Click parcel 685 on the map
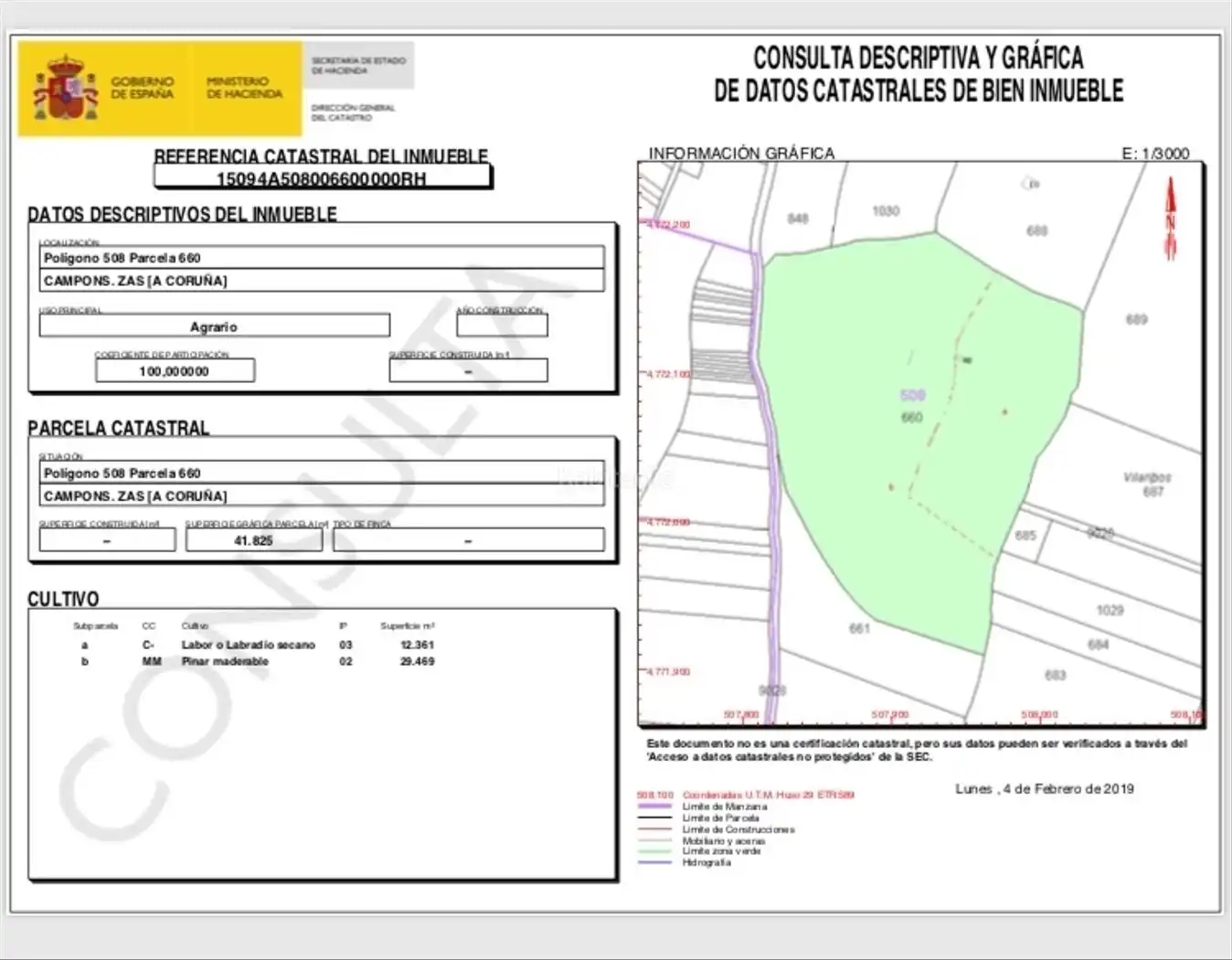The image size is (1232, 960). (1025, 535)
